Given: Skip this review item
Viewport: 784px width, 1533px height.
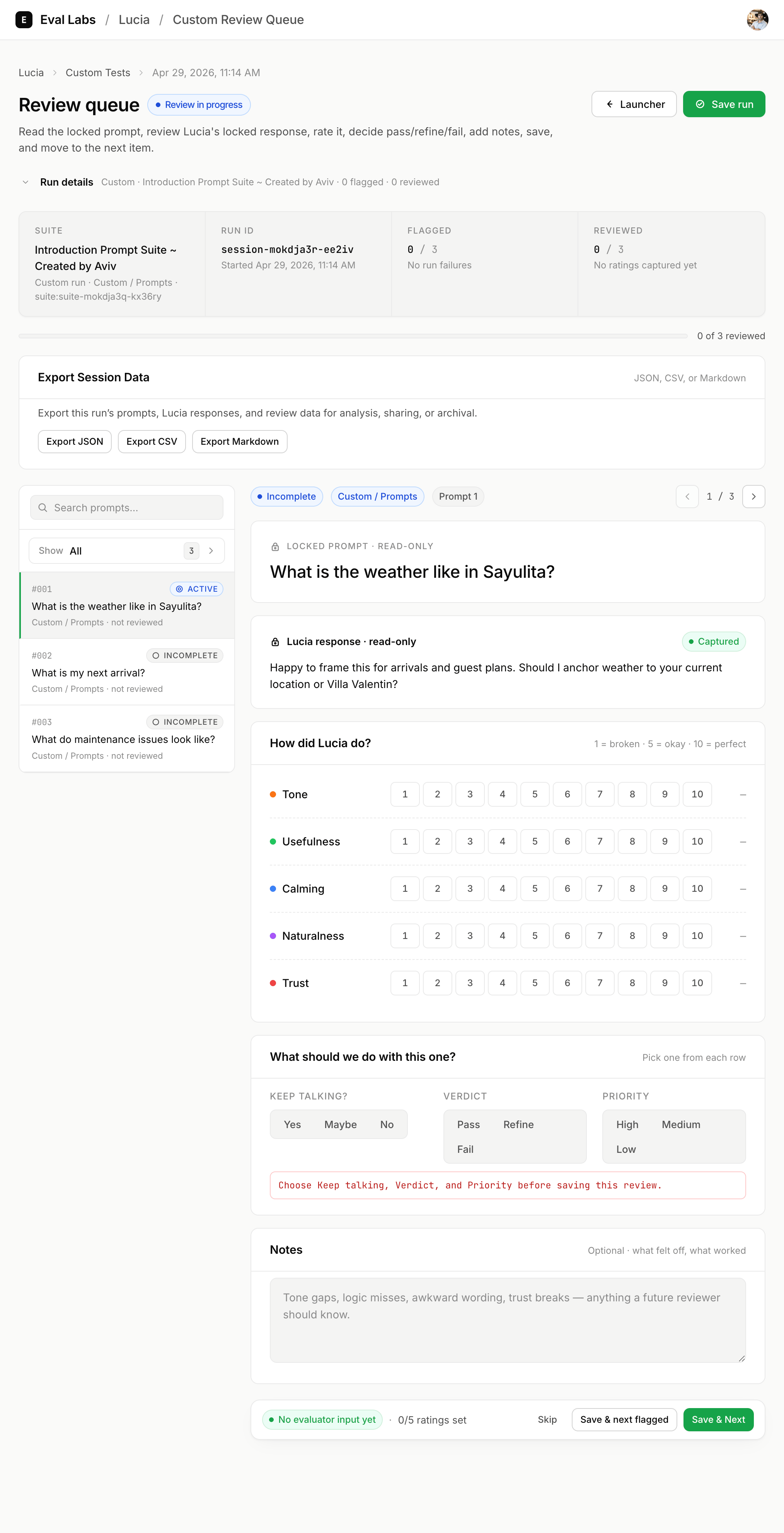Looking at the screenshot, I should point(547,1419).
